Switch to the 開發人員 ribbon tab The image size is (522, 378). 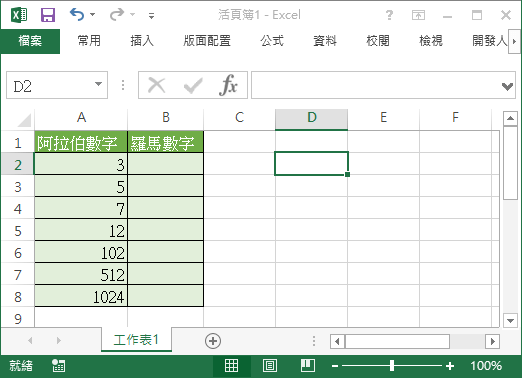pos(489,41)
